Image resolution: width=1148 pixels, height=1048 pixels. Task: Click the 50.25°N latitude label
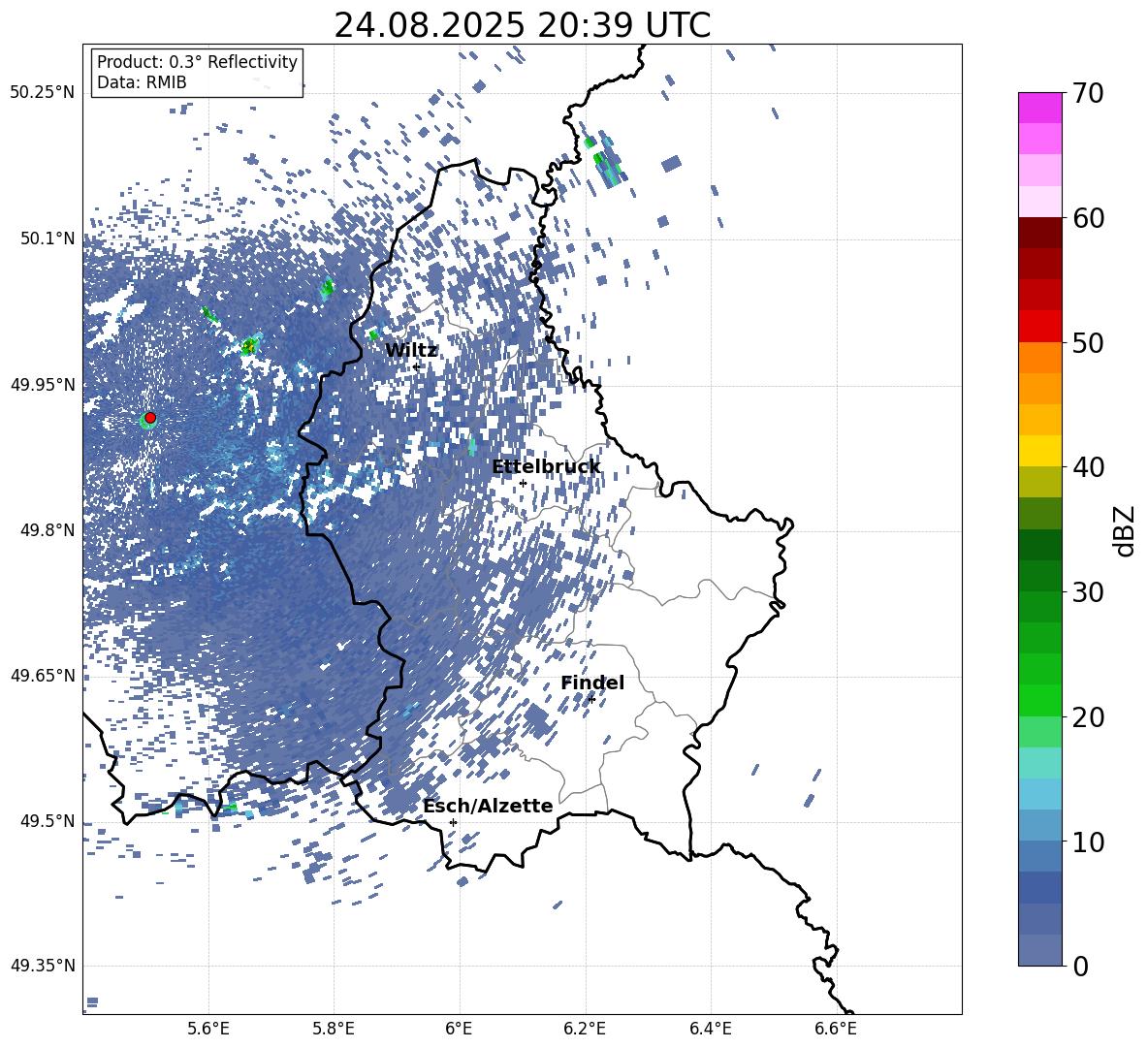click(44, 93)
